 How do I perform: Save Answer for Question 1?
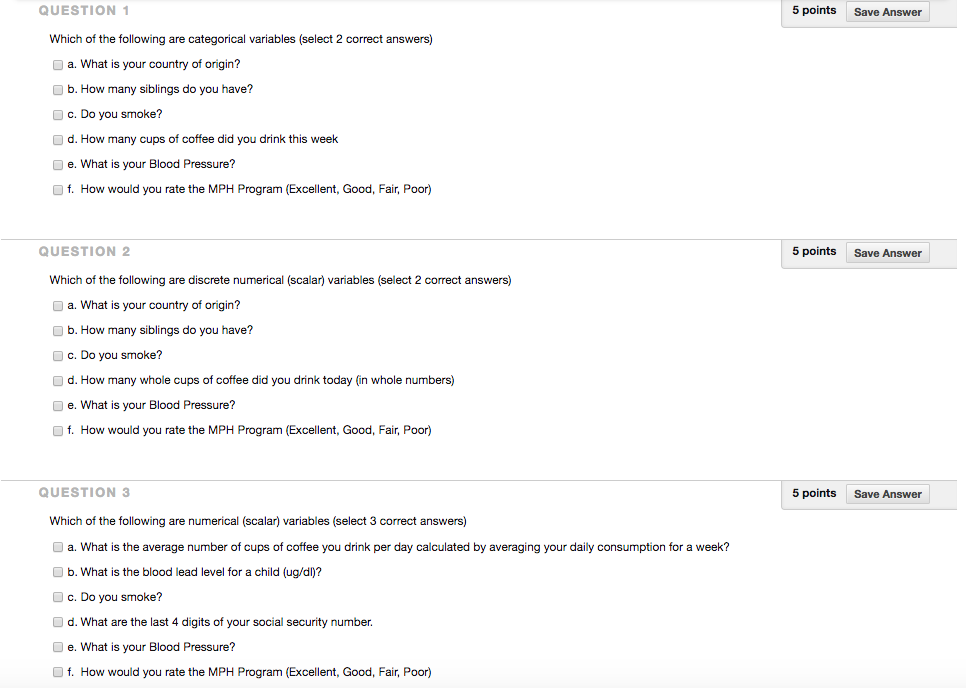pyautogui.click(x=887, y=11)
